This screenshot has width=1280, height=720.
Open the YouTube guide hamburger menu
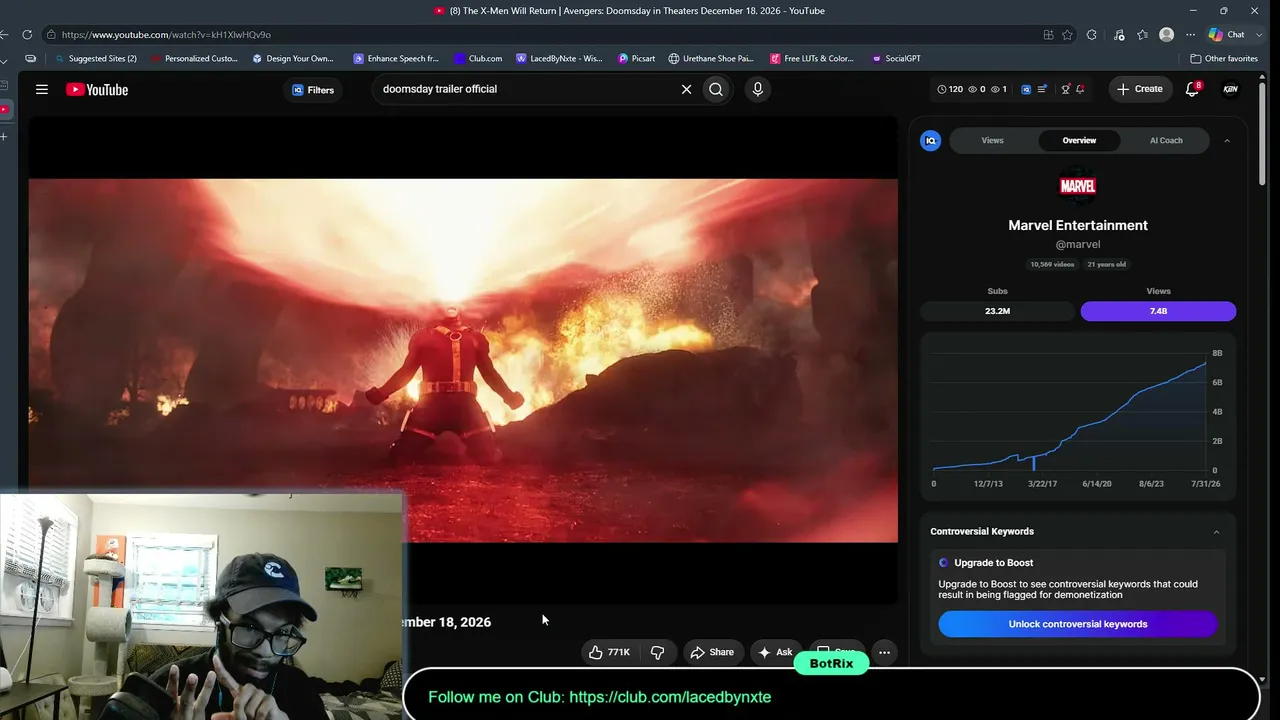(42, 89)
